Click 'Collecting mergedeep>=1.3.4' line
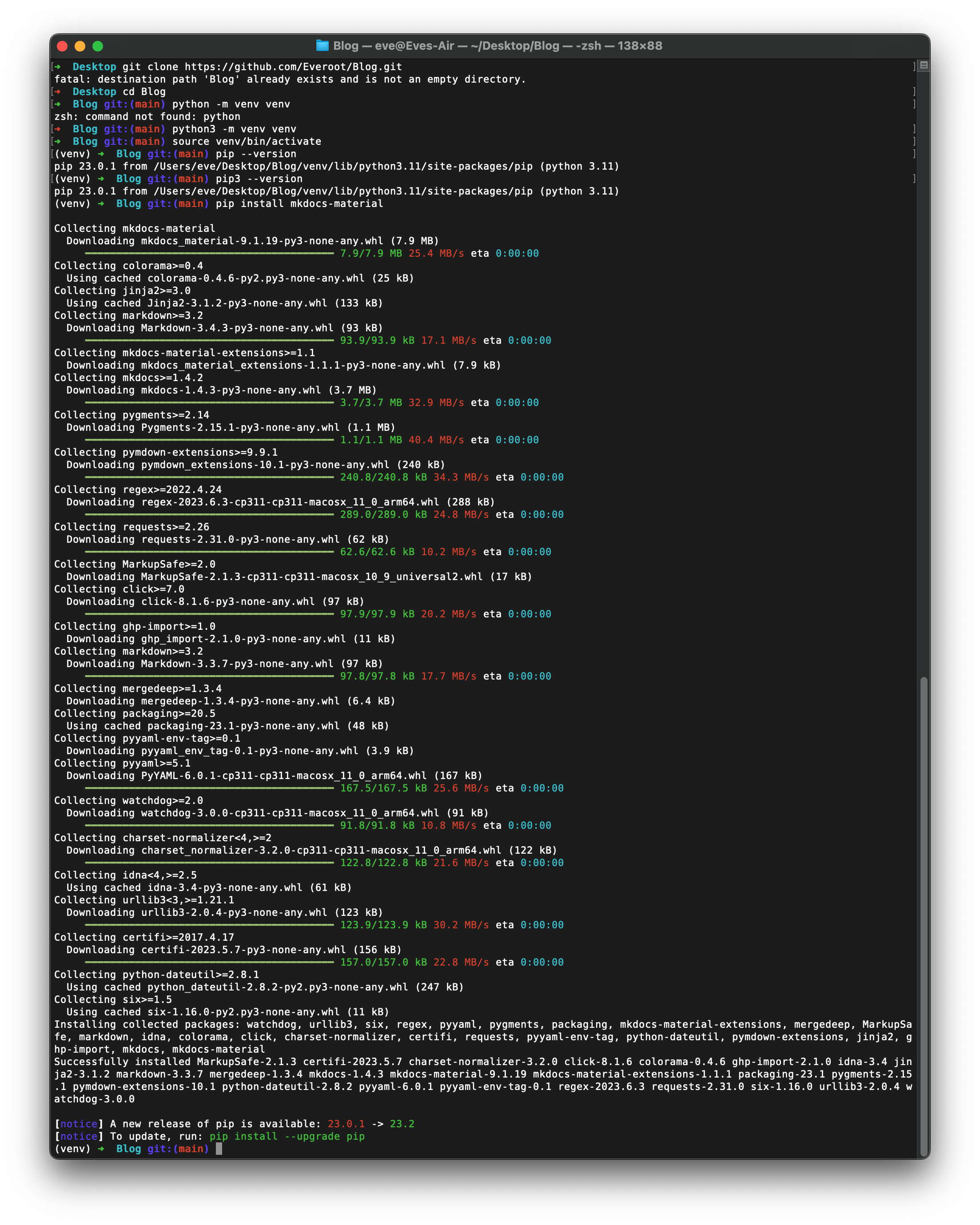The height and width of the screenshot is (1225, 980). 138,688
